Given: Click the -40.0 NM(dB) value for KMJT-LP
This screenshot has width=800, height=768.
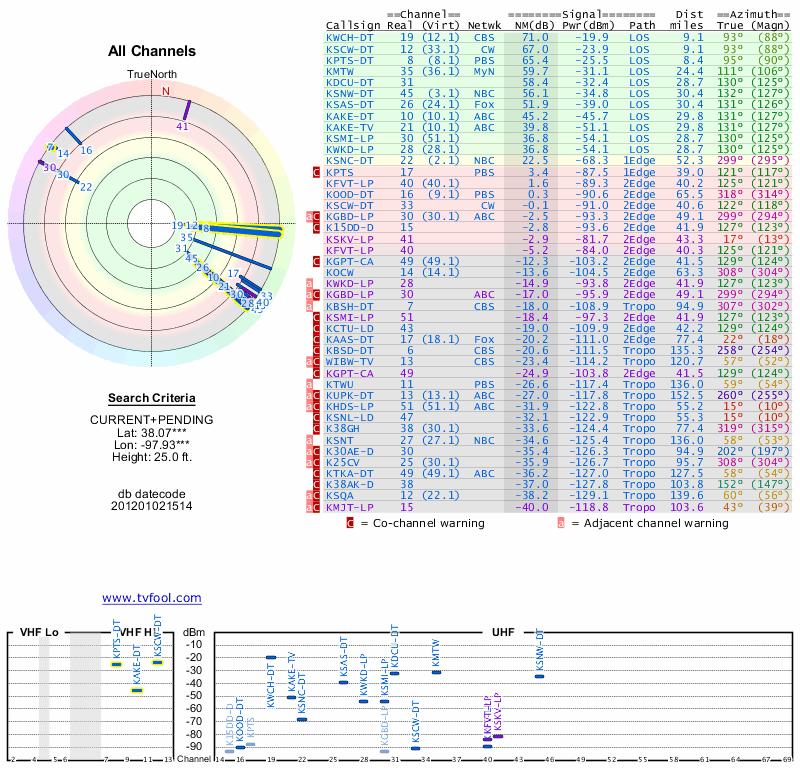Looking at the screenshot, I should point(532,507).
